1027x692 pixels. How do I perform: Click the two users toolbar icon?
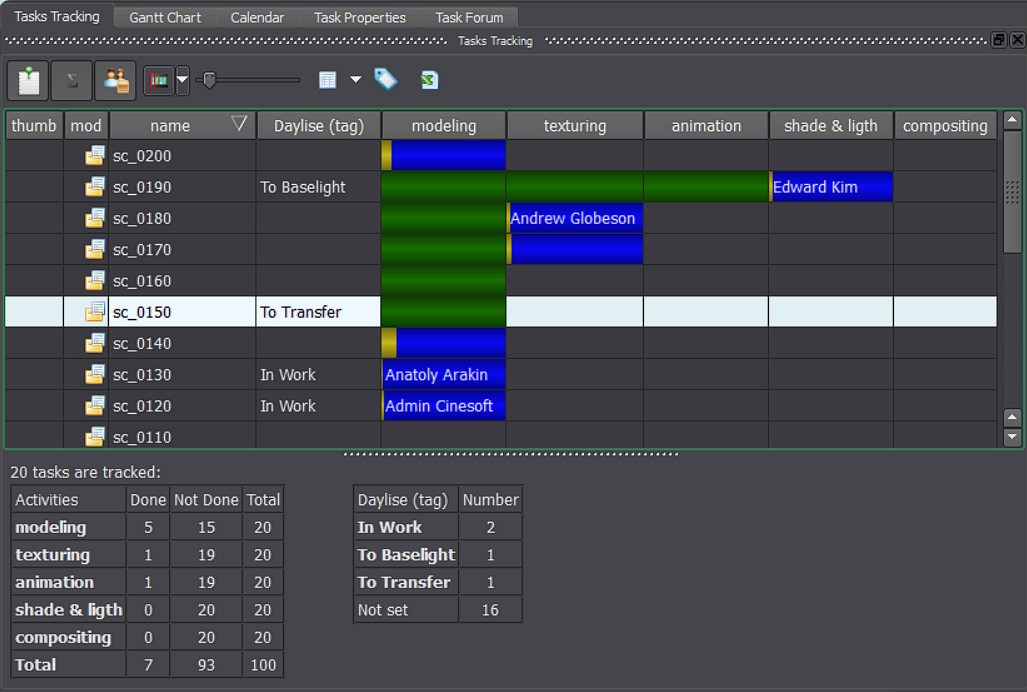[x=115, y=81]
